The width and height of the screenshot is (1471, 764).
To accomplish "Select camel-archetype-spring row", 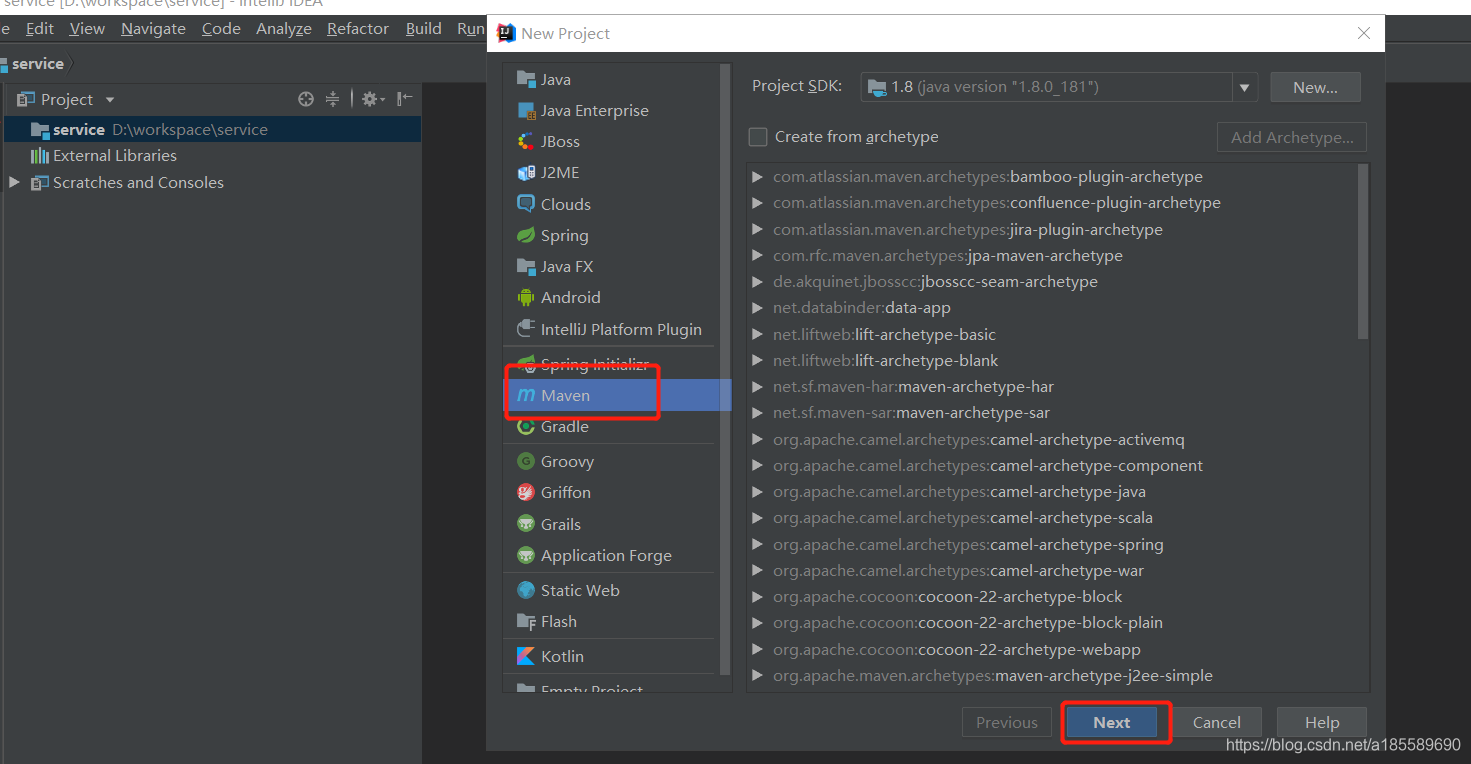I will click(x=1052, y=544).
